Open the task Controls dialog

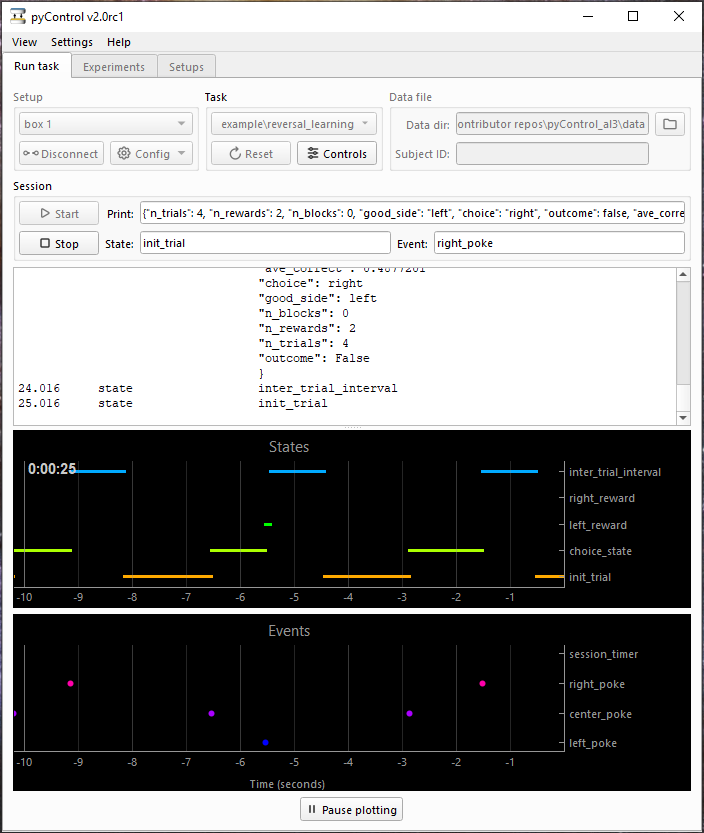point(337,154)
